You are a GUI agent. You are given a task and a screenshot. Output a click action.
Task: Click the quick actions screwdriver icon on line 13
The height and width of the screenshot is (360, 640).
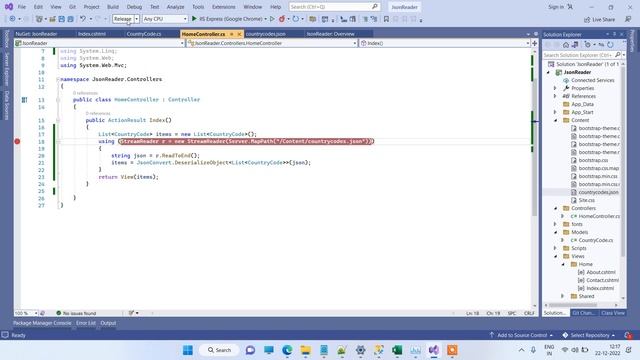click(24, 100)
